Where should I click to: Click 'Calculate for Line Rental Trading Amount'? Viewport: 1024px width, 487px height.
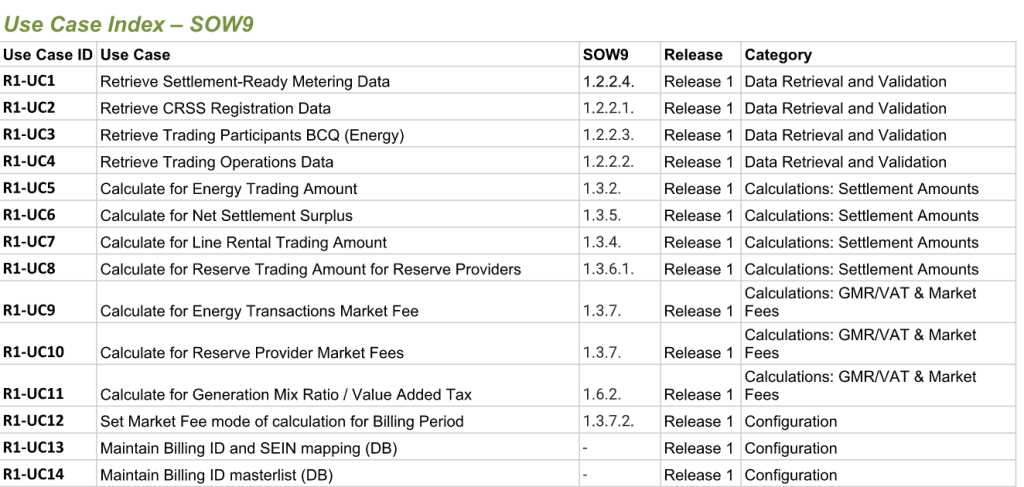pyautogui.click(x=243, y=243)
